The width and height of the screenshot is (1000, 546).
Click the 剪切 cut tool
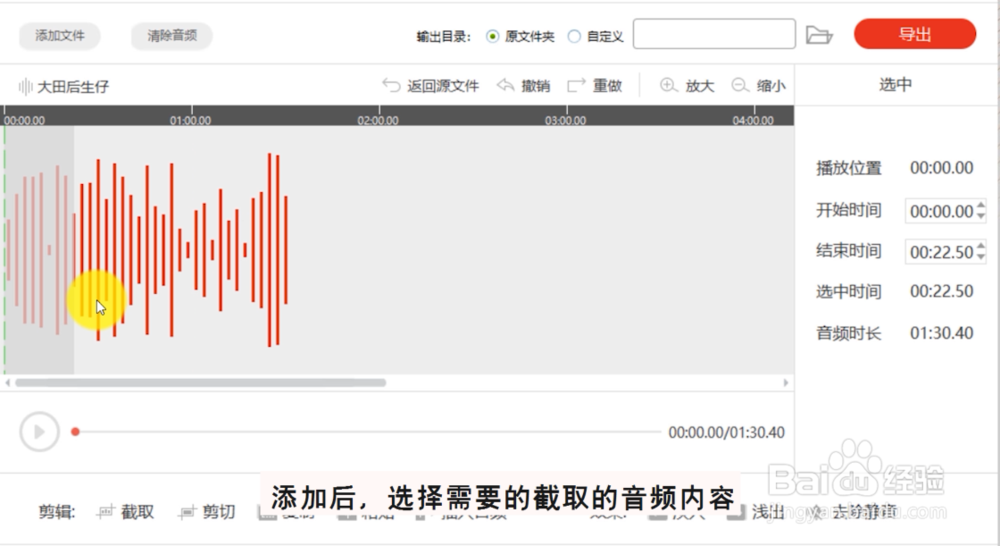pos(208,512)
